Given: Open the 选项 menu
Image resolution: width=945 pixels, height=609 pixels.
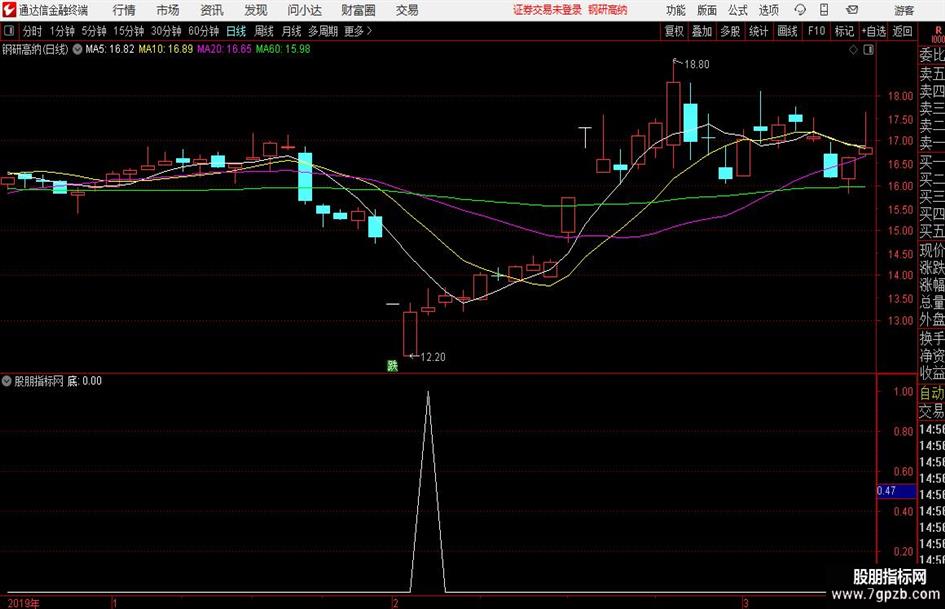Looking at the screenshot, I should (x=768, y=10).
